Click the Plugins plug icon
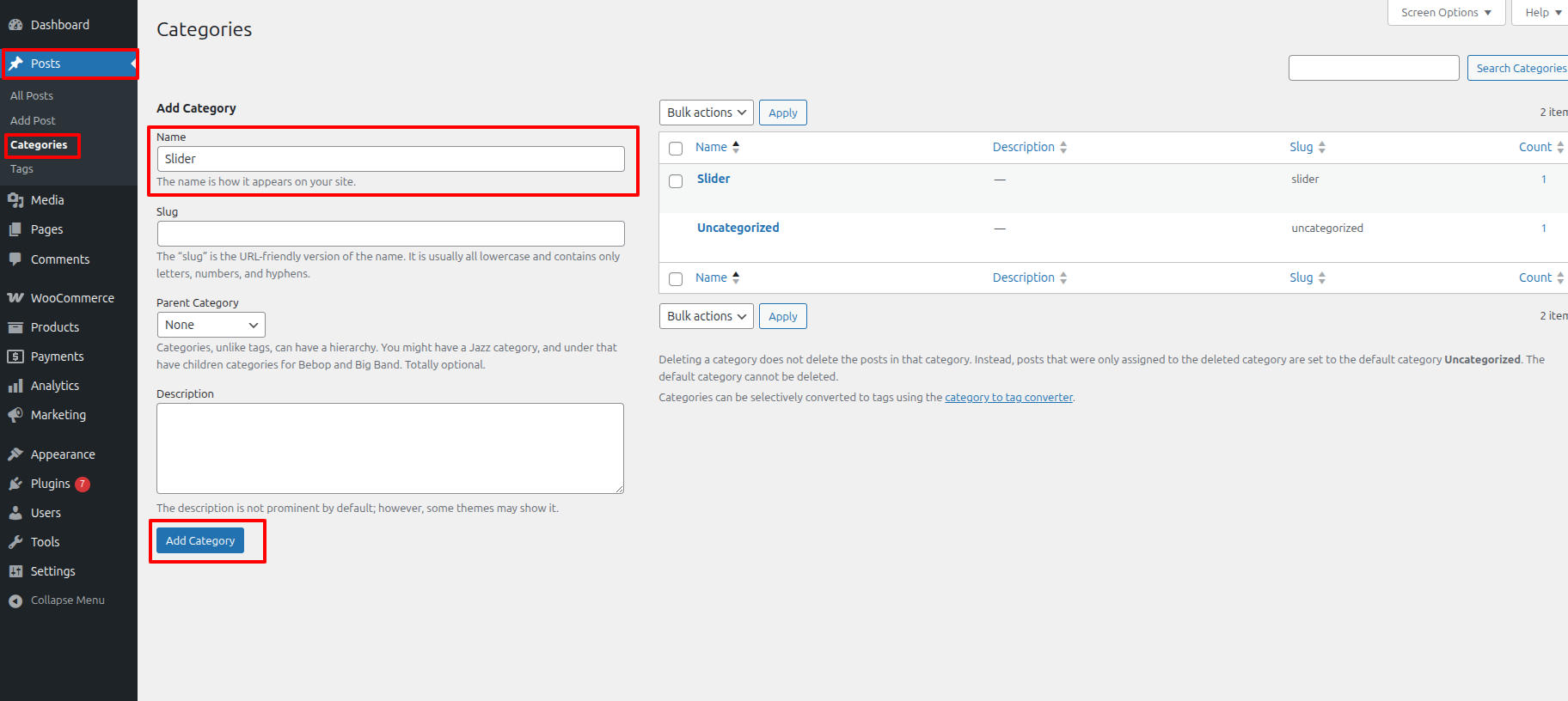This screenshot has width=1568, height=701. coord(15,484)
